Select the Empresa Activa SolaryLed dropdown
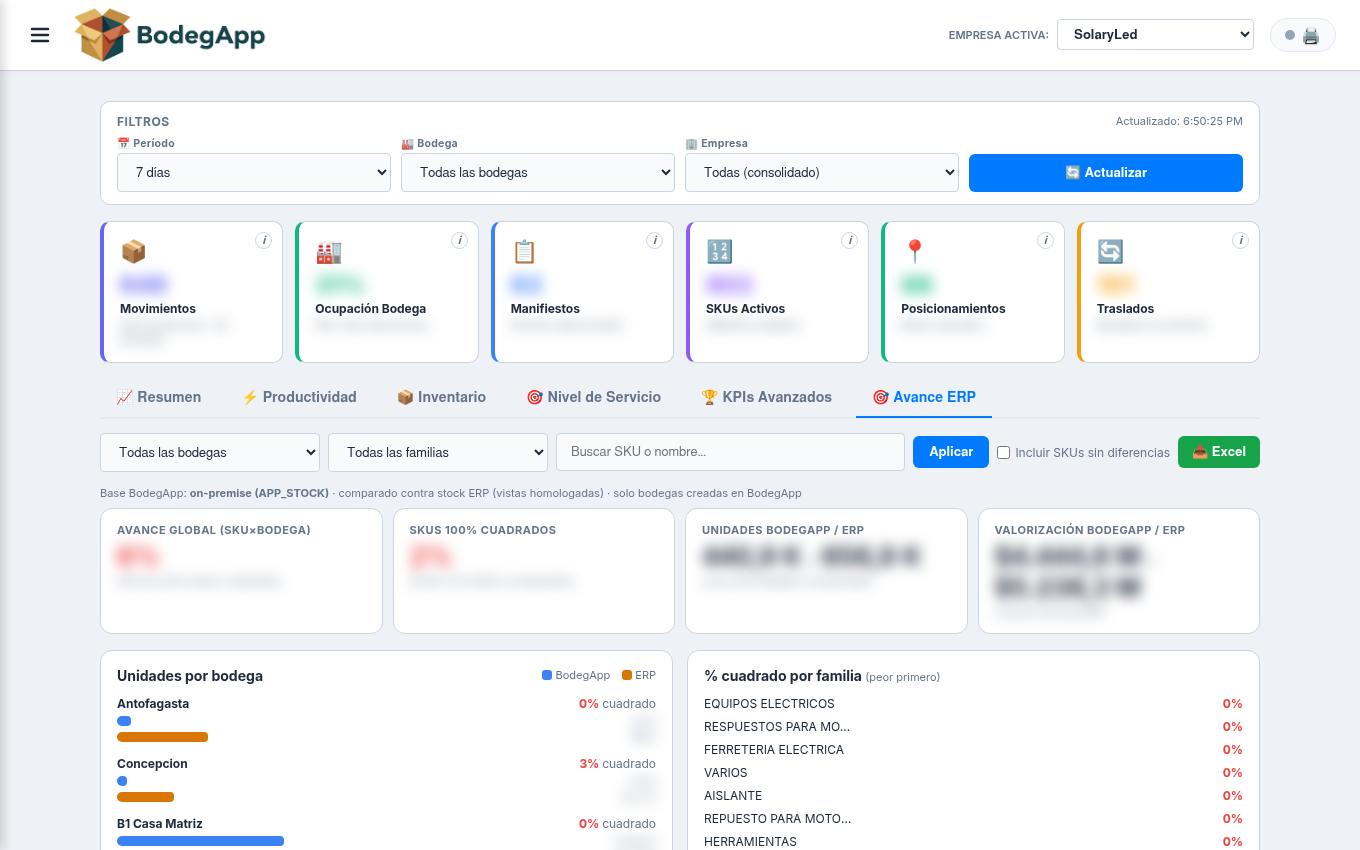 click(1155, 34)
